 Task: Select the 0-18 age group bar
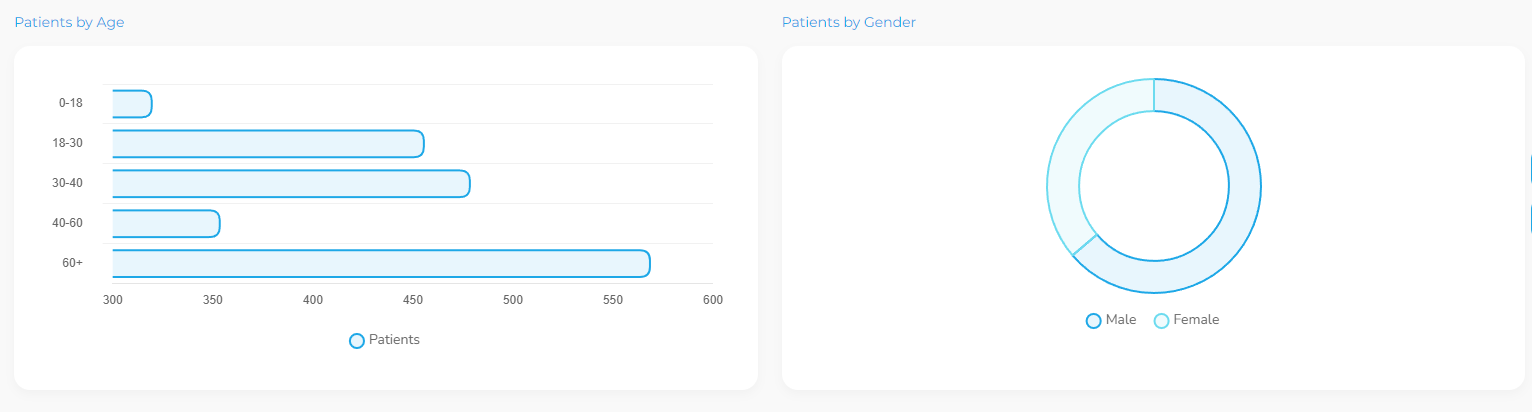132,104
